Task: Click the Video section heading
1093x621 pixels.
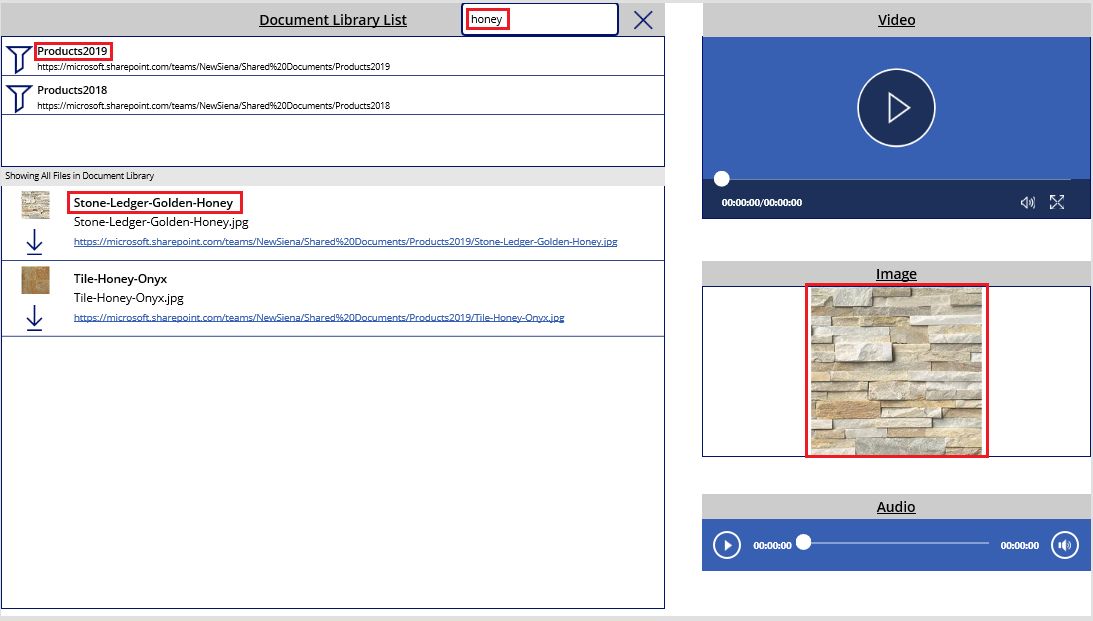Action: click(896, 20)
